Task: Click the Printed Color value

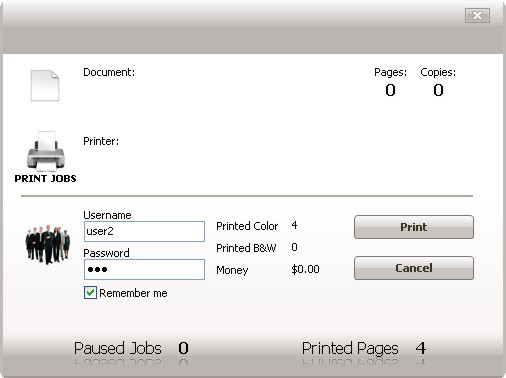Action: (294, 225)
